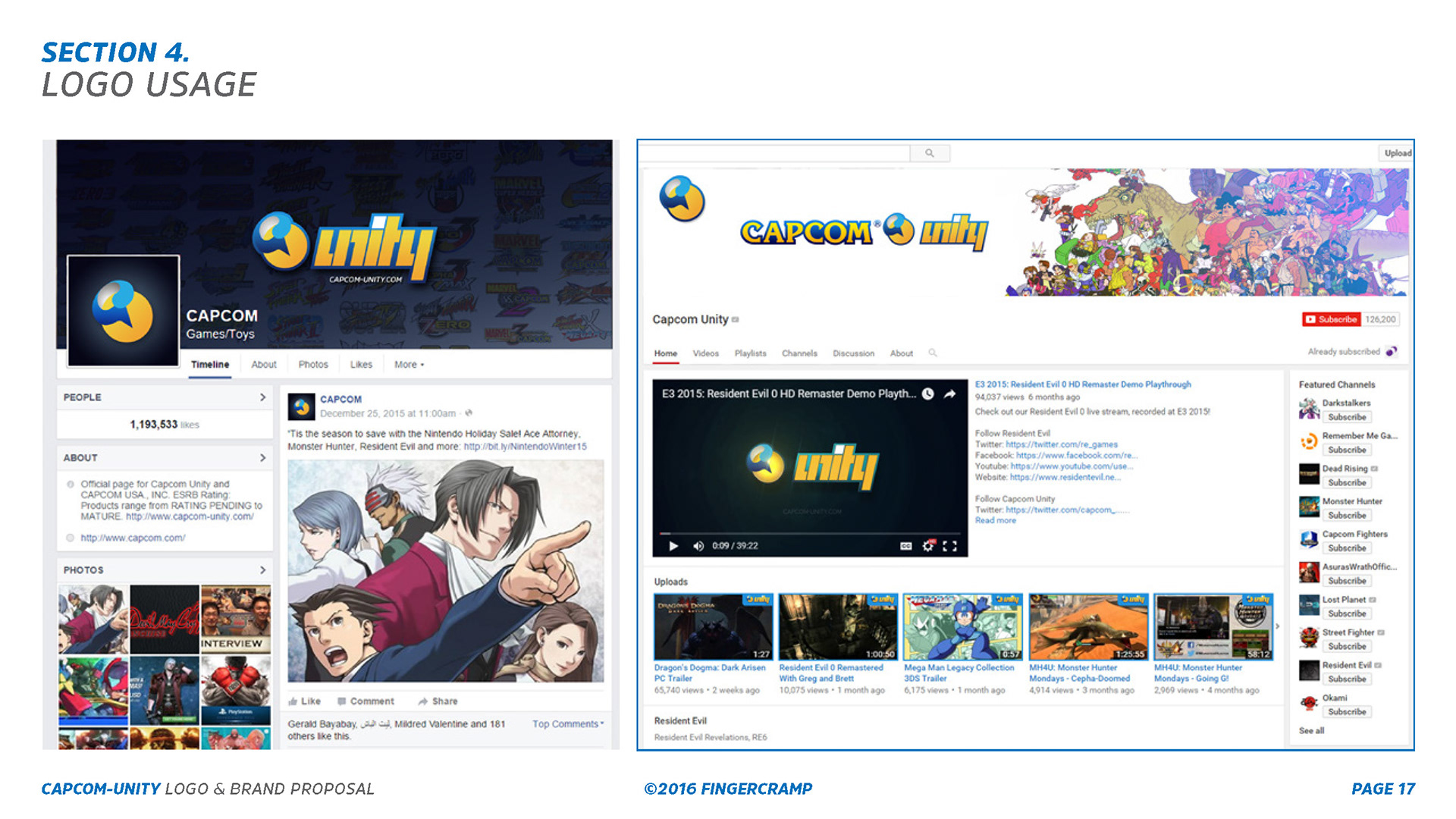Open Dragon's Dogma Dark Arisen thumbnail
The image size is (1456, 819).
(714, 627)
